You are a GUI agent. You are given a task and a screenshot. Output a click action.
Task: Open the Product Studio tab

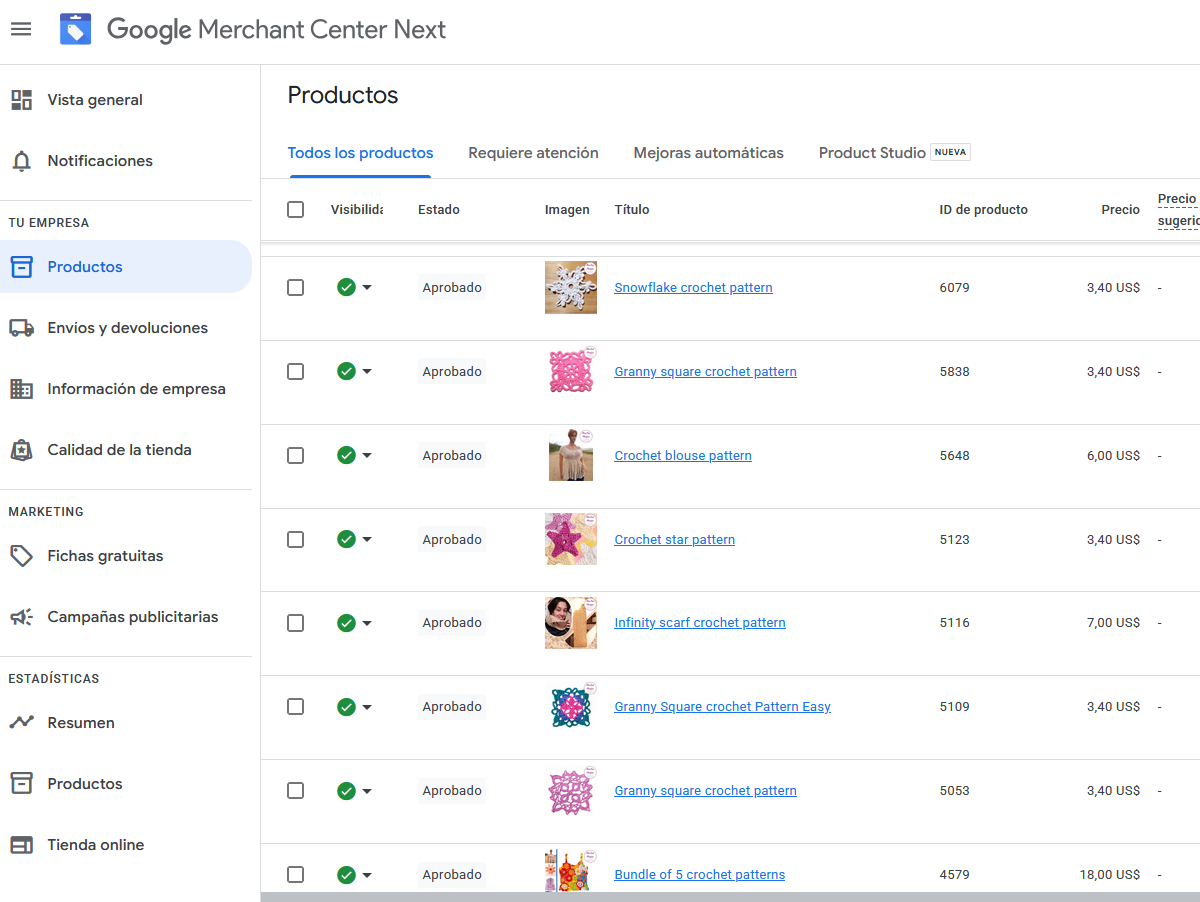(x=871, y=152)
